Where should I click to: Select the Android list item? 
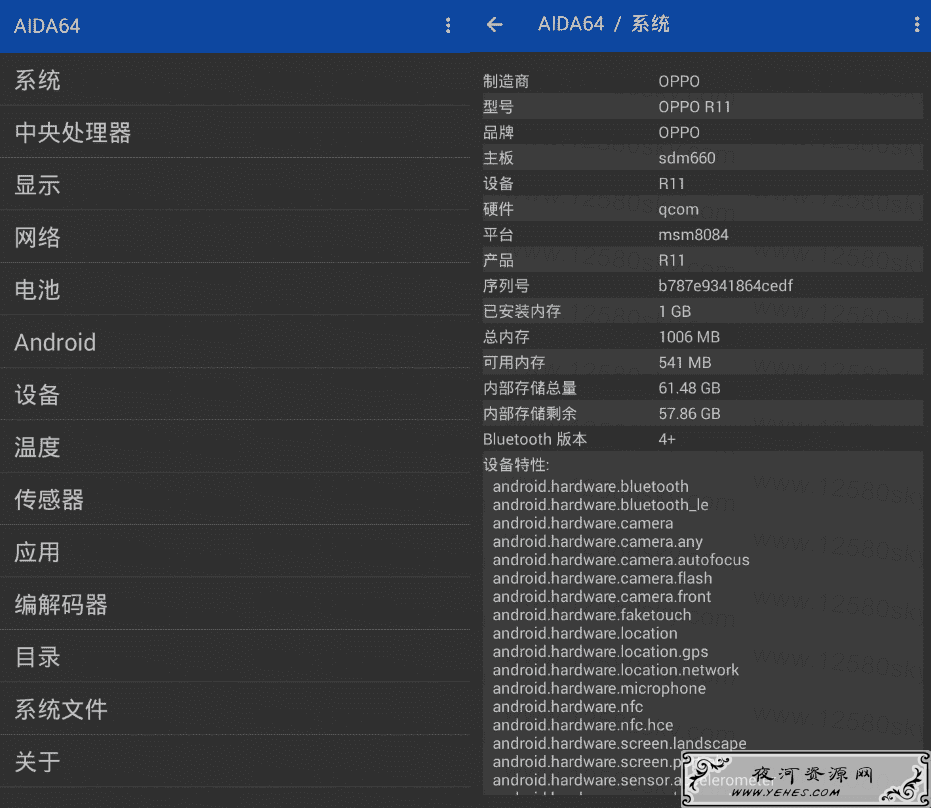click(x=235, y=342)
